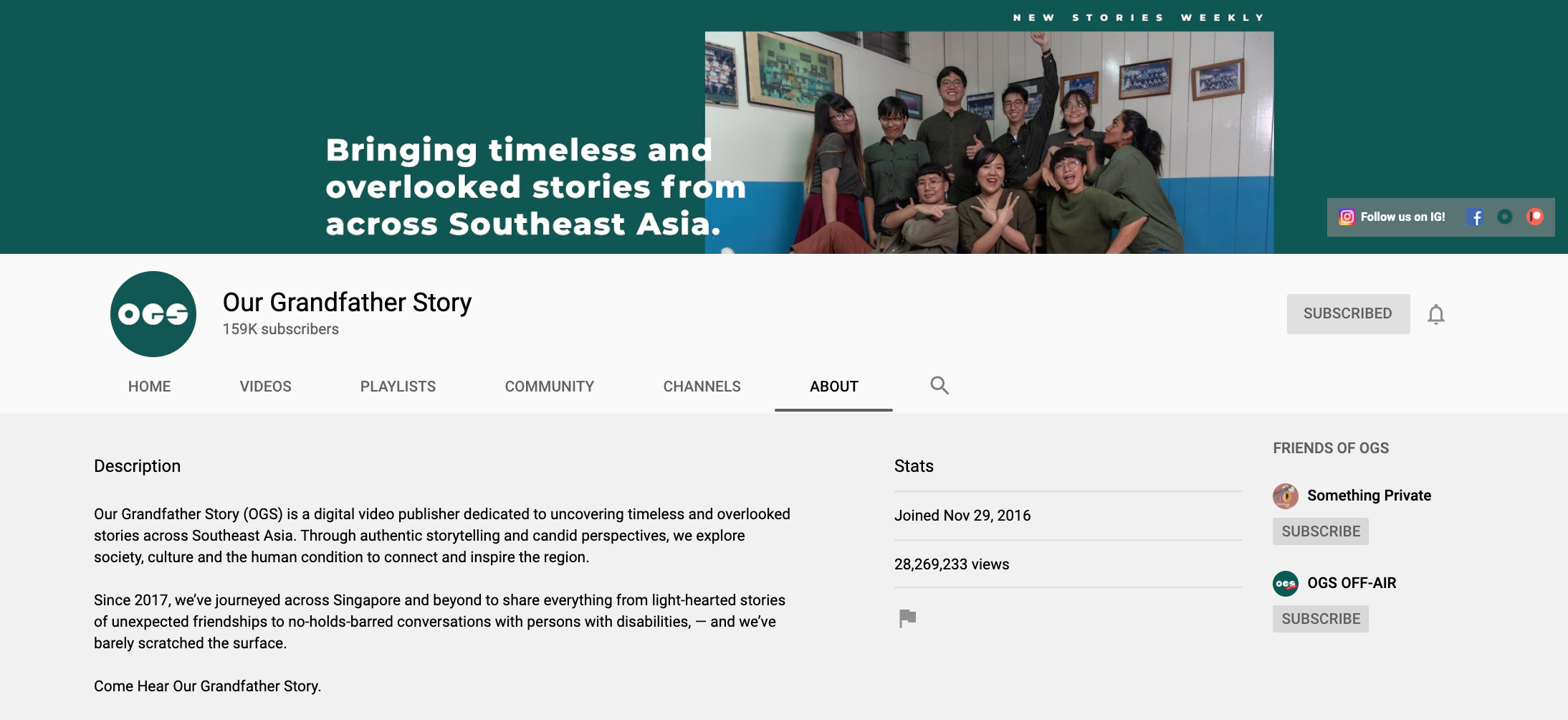Toggle the SUBSCRIBED button off
Image resolution: width=1568 pixels, height=720 pixels.
1347,314
